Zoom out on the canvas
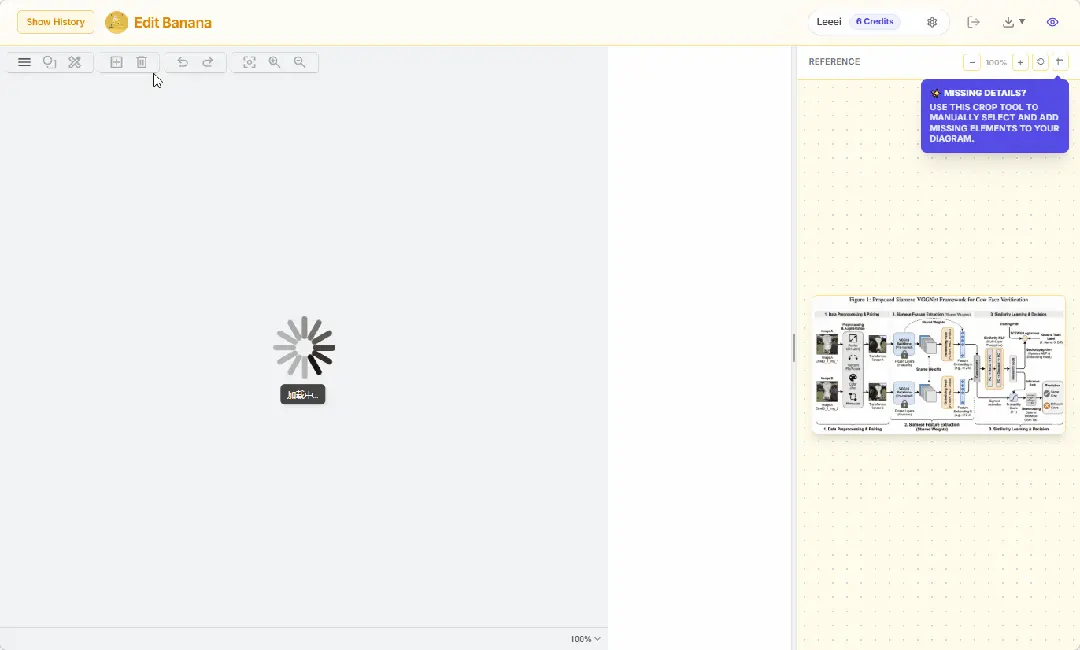 (299, 62)
